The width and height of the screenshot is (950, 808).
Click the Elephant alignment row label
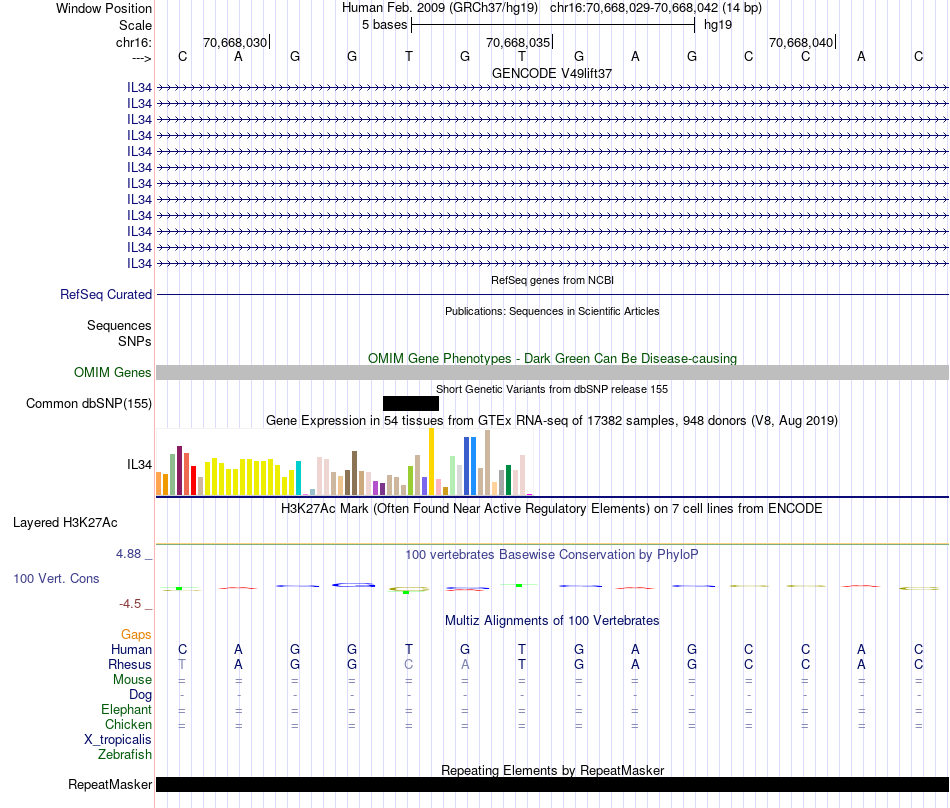(127, 709)
